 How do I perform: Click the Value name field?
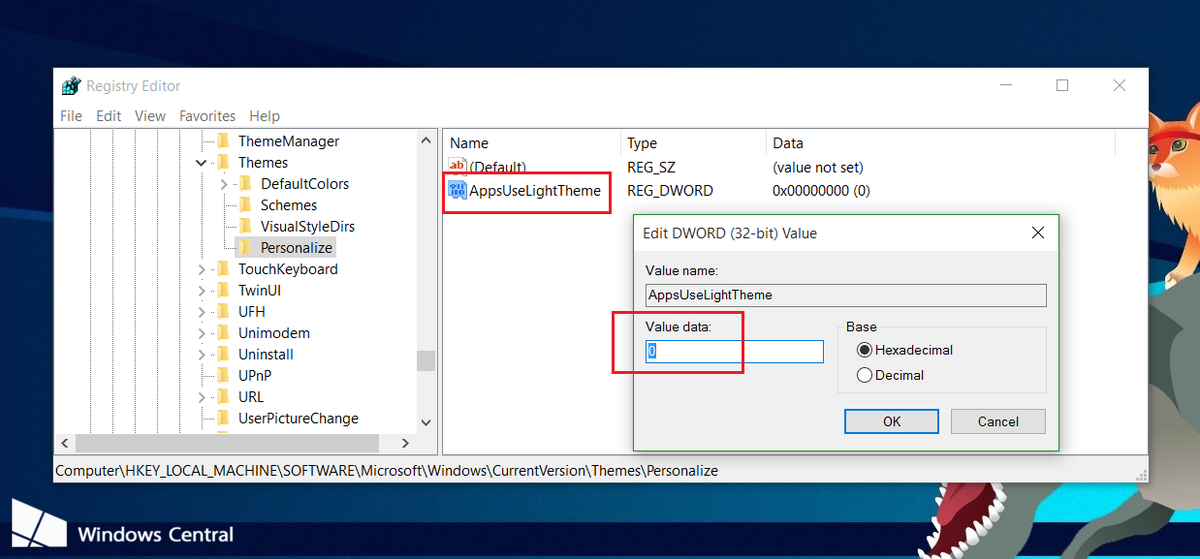pyautogui.click(x=845, y=295)
